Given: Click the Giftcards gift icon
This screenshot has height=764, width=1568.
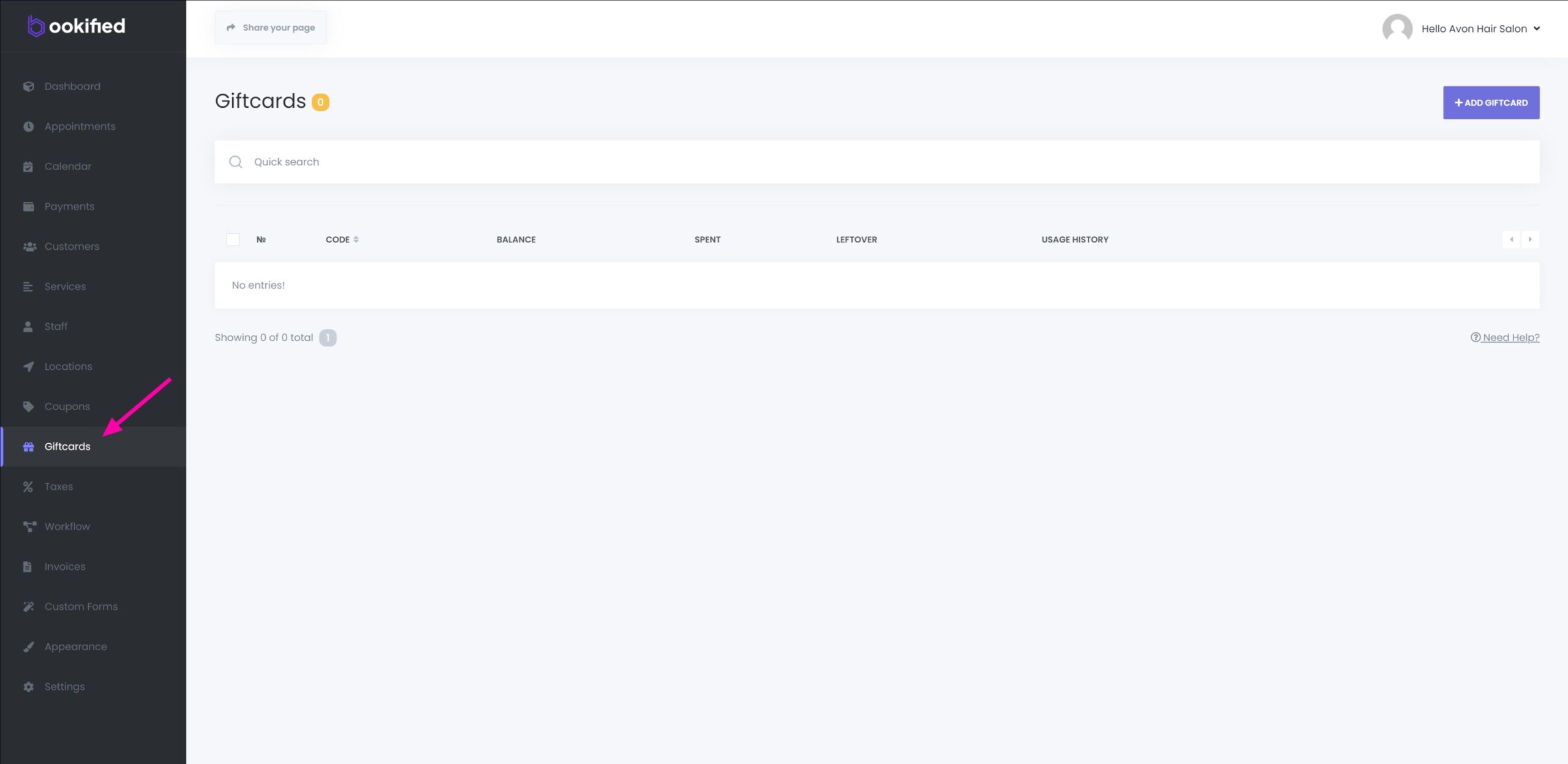Looking at the screenshot, I should 28,447.
